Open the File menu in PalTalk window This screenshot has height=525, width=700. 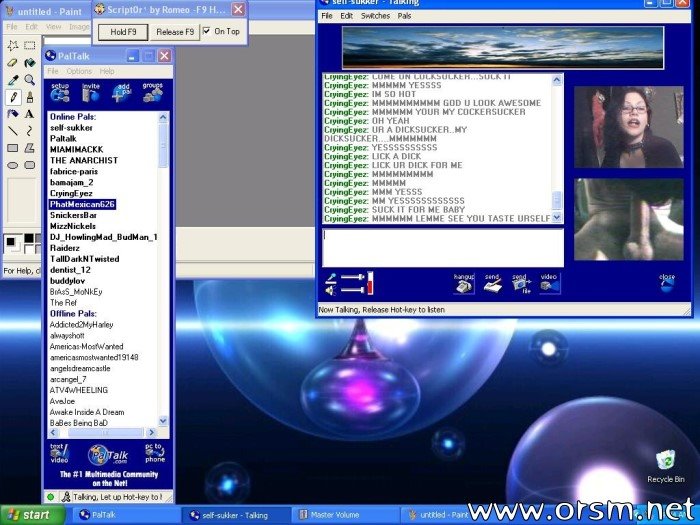click(53, 71)
